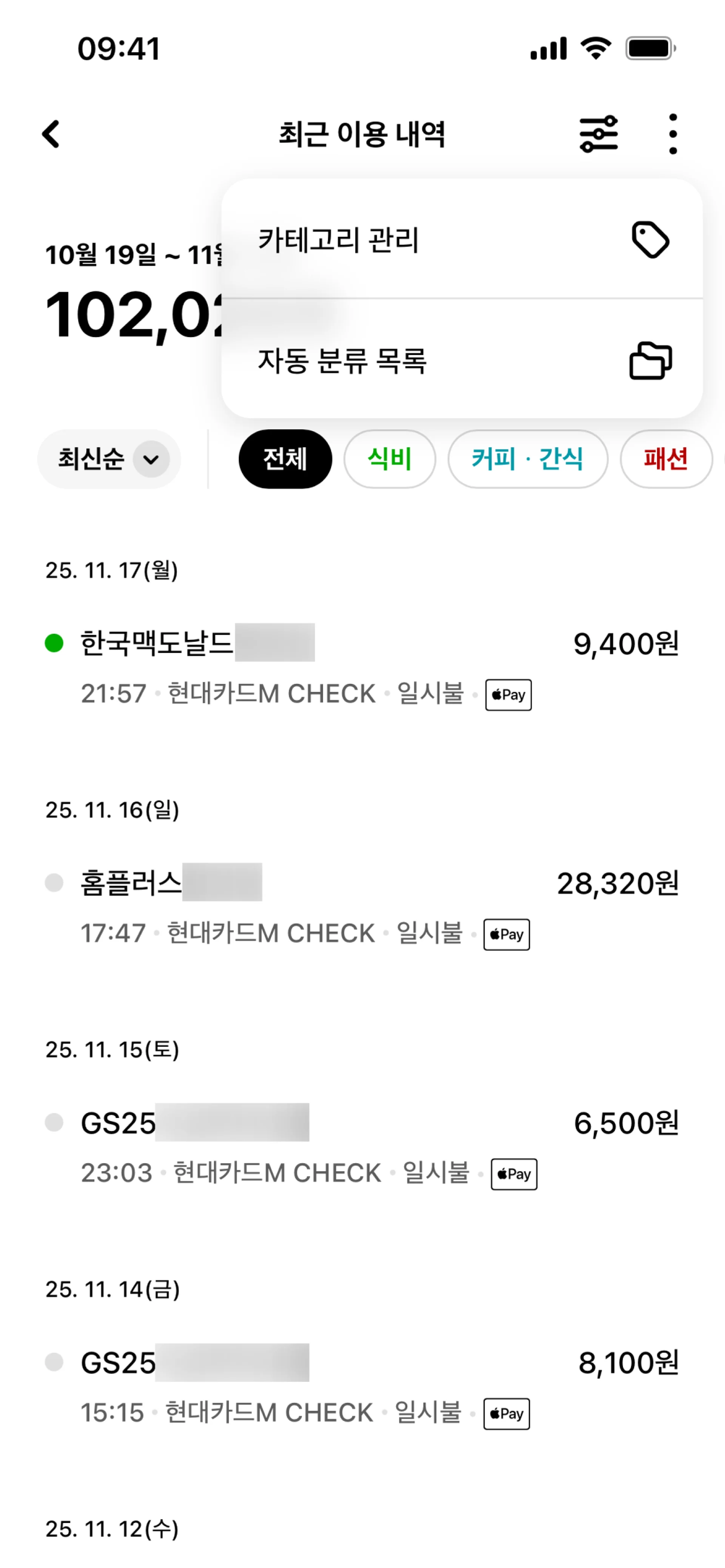Filter by the 커피 · 간식 chip

(528, 459)
